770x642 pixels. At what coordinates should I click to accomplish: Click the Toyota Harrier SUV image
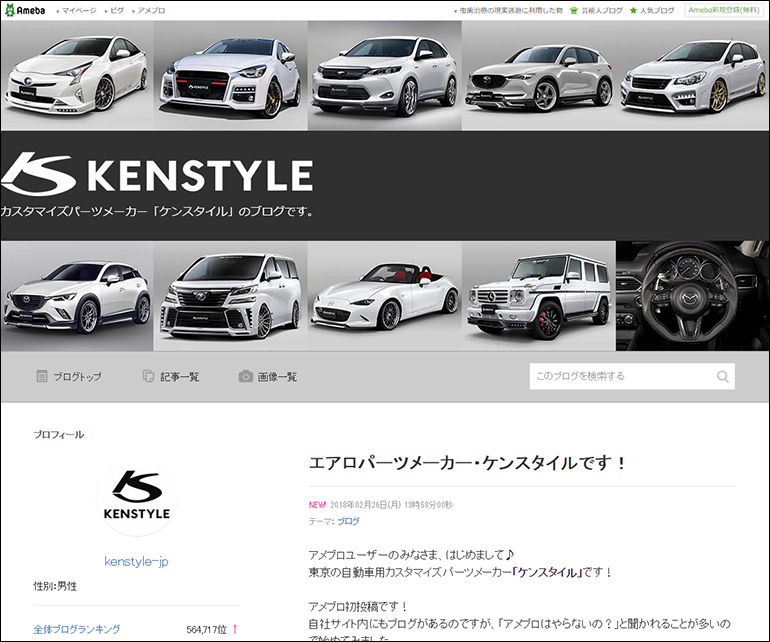point(385,76)
